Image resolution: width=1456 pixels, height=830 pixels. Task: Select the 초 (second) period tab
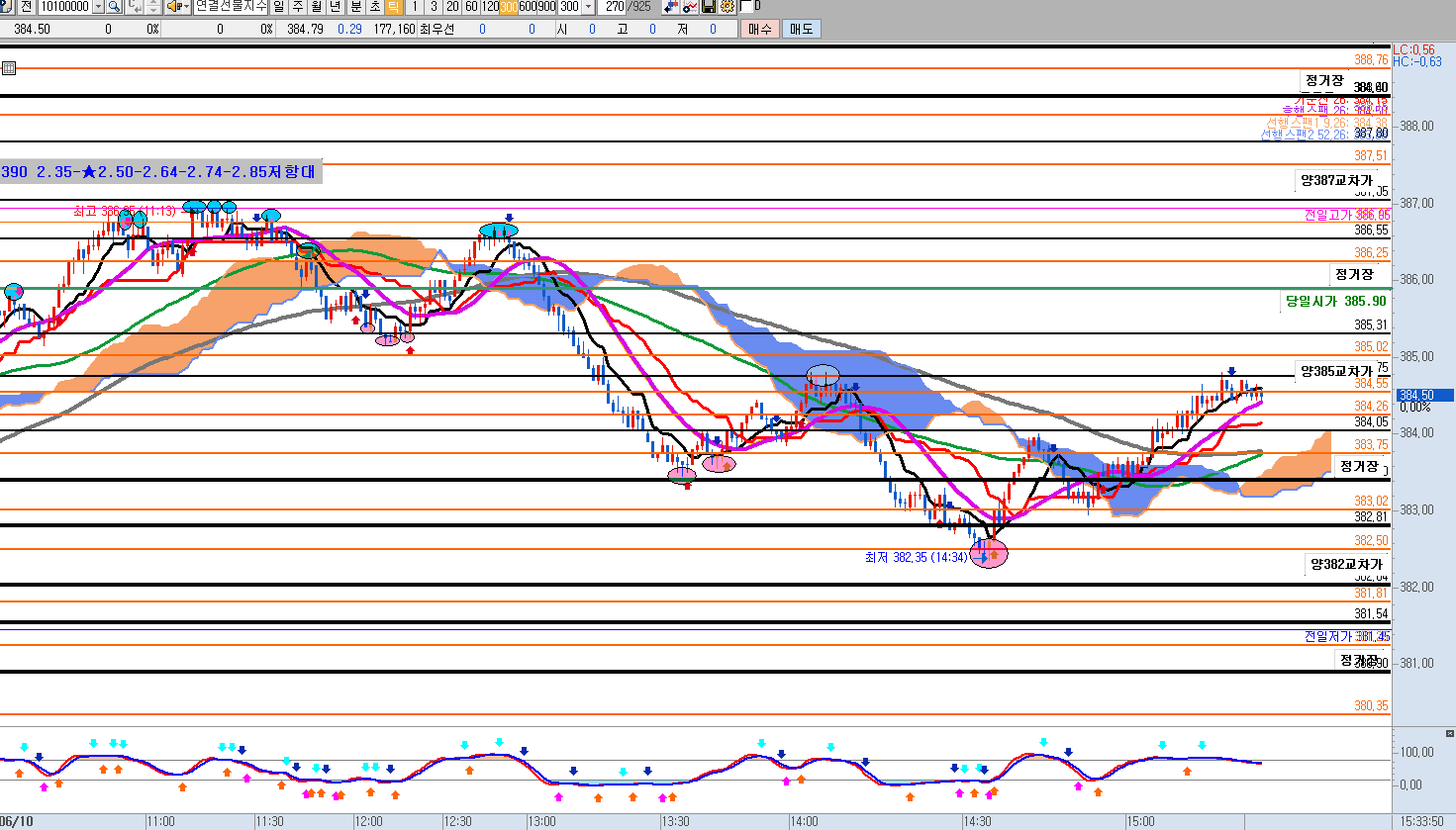coord(375,6)
